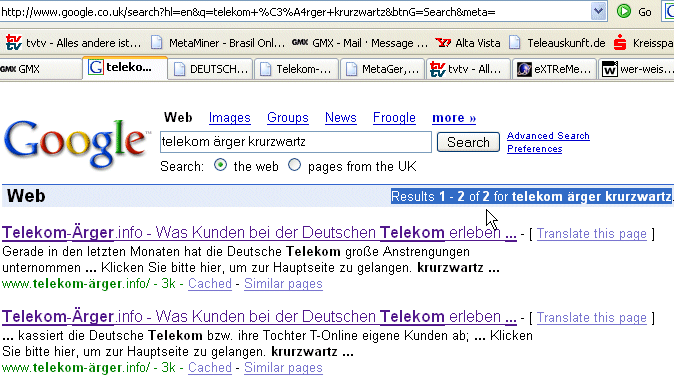This screenshot has height=381, width=674.
Task: Click the more » link
Action: click(x=454, y=118)
